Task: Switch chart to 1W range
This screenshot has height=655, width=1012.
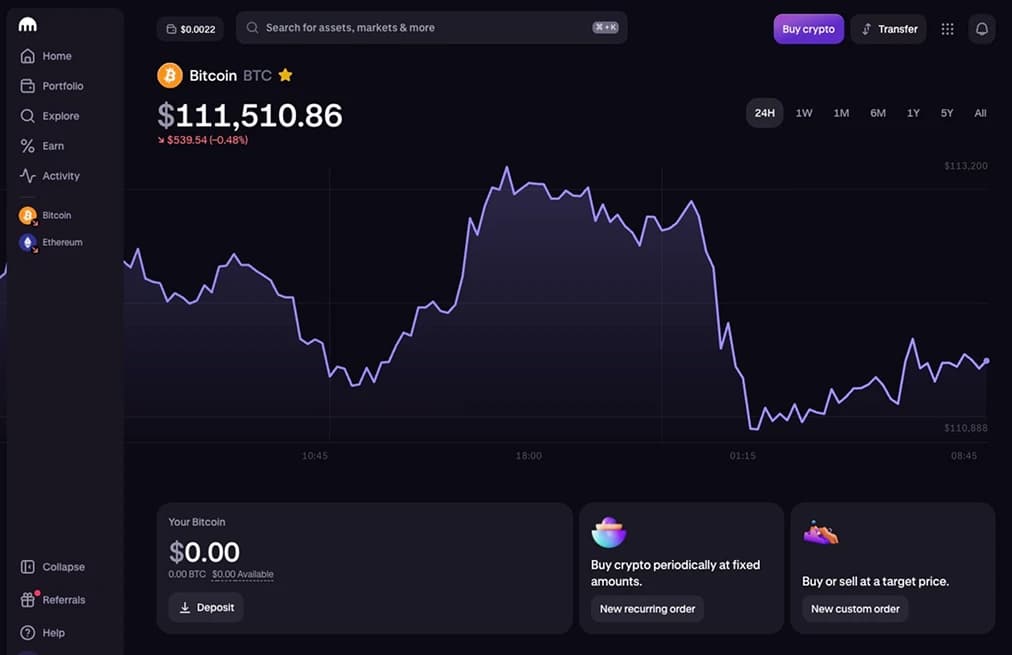Action: pyautogui.click(x=804, y=113)
